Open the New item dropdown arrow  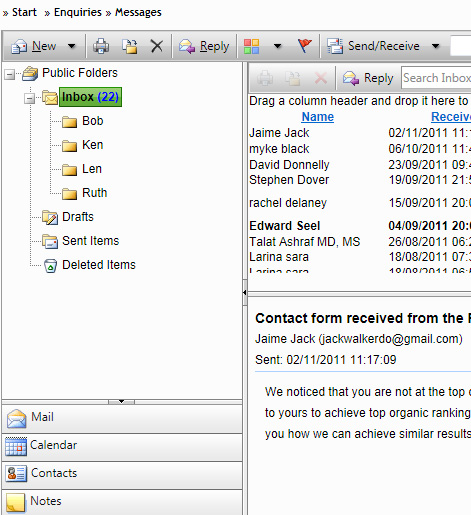(x=72, y=46)
